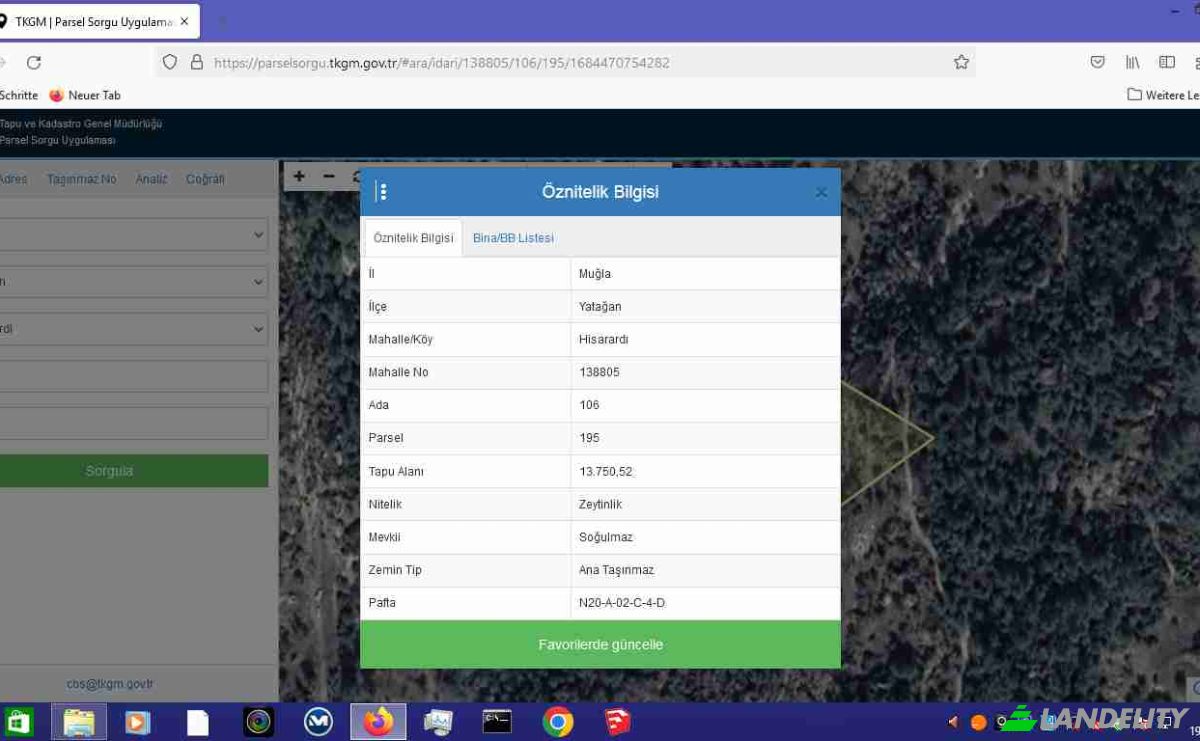Image resolution: width=1200 pixels, height=741 pixels.
Task: Switch to the Bina/BB Listesi tab
Action: [x=513, y=238]
